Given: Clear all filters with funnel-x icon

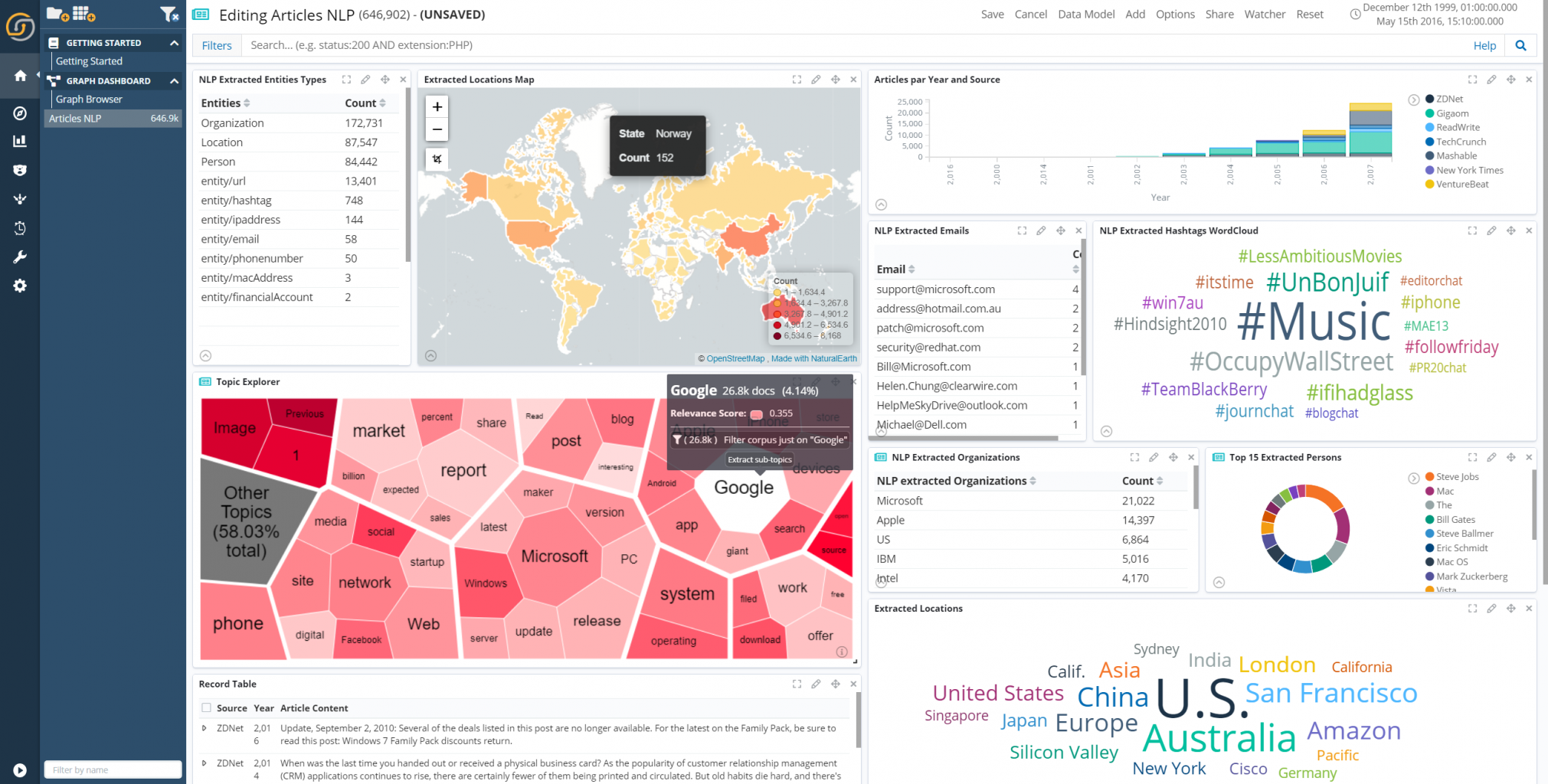Looking at the screenshot, I should coord(169,14).
